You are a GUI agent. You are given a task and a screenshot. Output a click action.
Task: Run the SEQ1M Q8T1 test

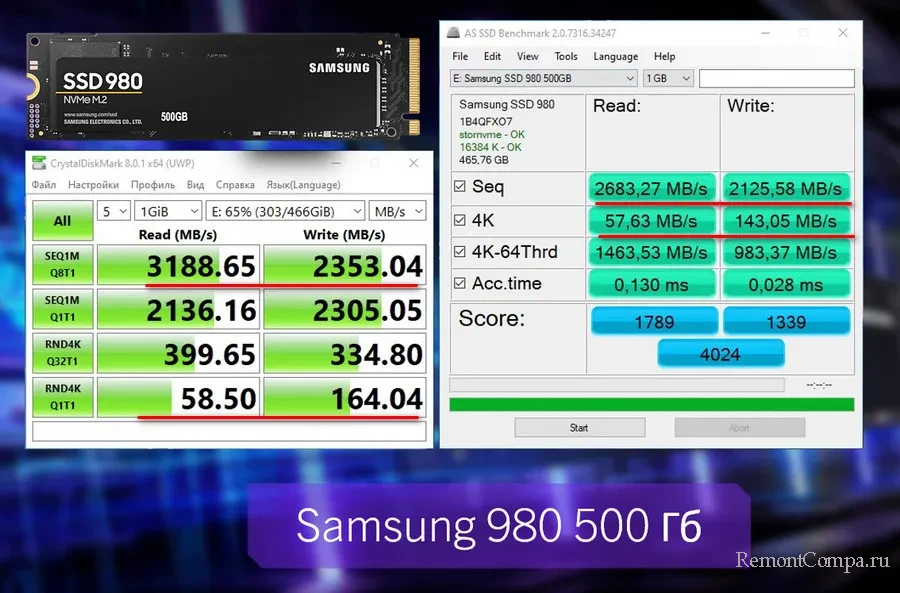point(63,265)
